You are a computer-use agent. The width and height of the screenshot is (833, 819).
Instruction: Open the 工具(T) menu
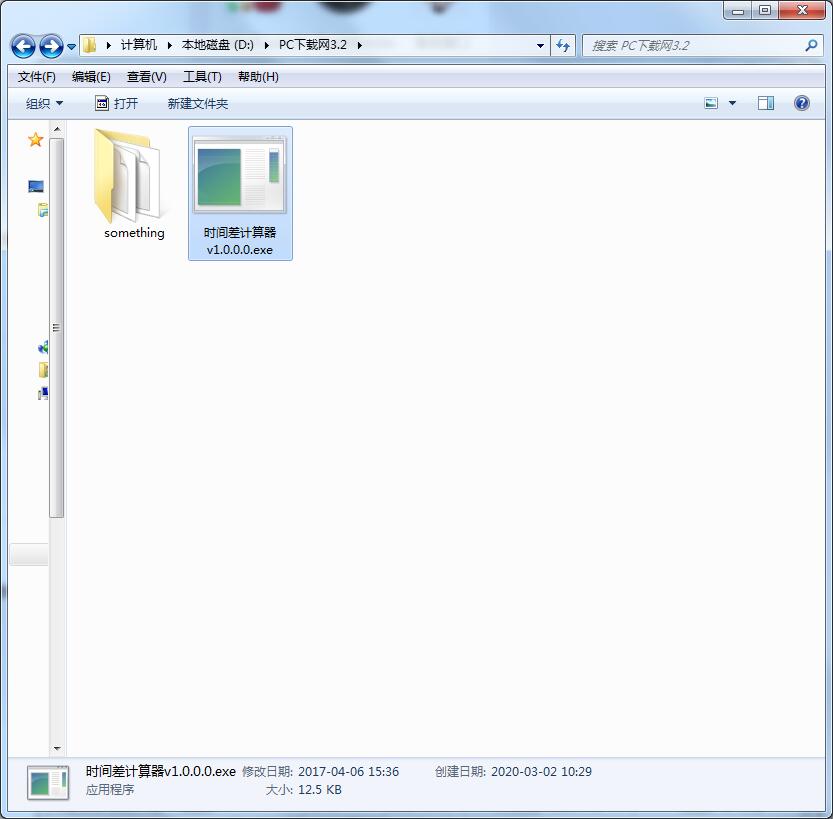click(201, 77)
